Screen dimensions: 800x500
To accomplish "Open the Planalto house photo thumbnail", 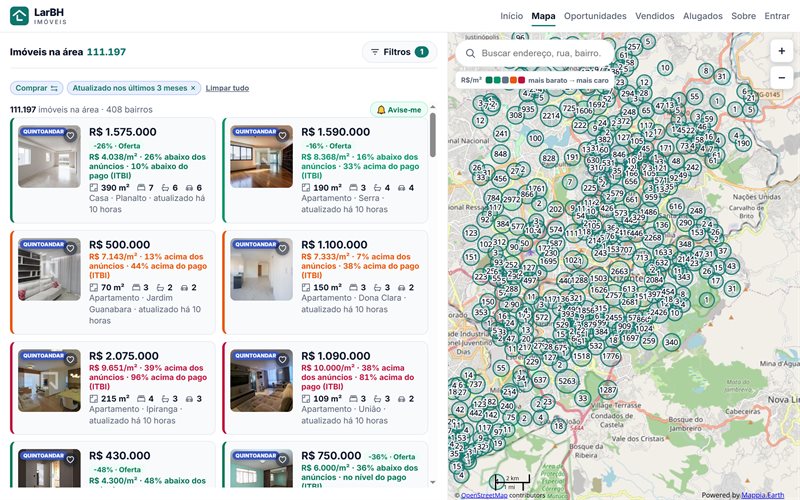I will point(49,157).
